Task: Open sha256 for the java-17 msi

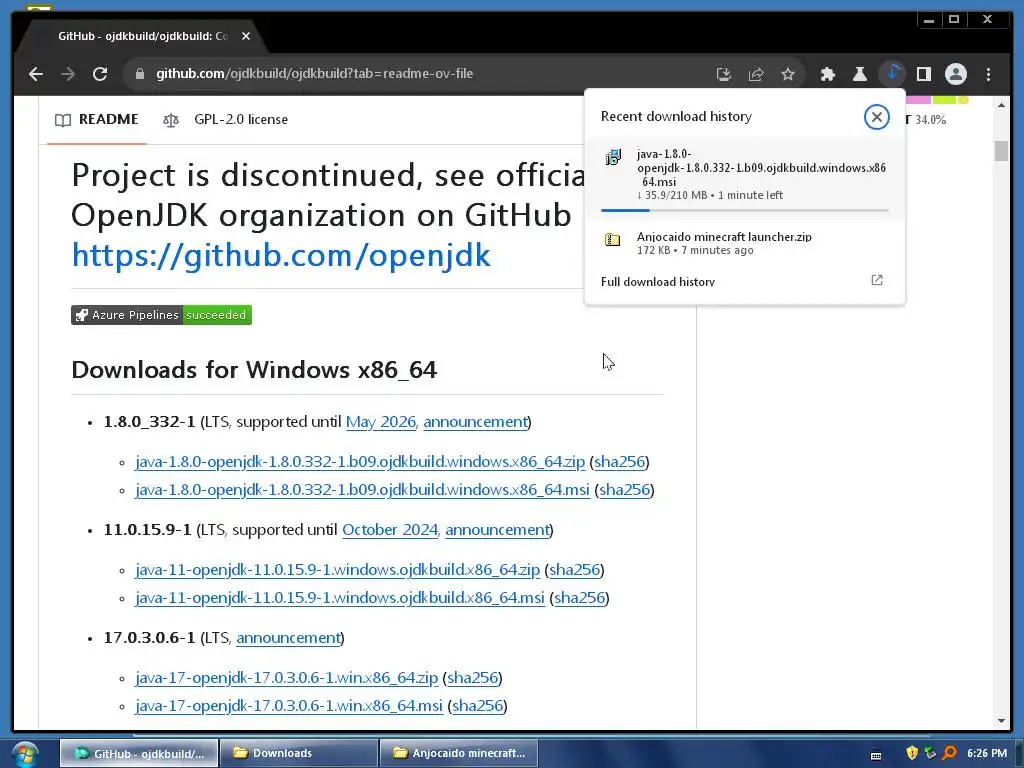Action: coord(477,706)
